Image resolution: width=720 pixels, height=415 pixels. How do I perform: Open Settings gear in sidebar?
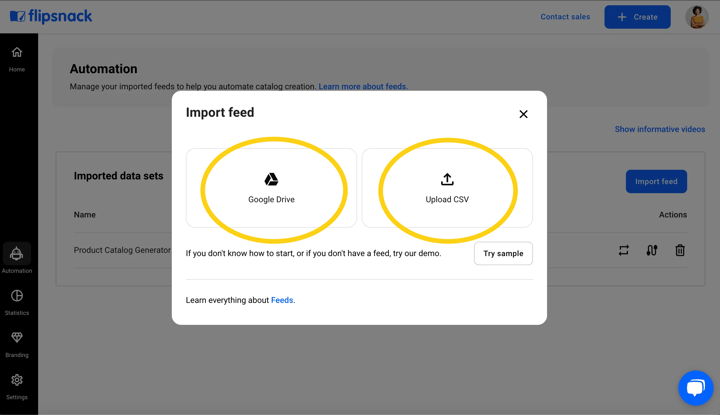17,387
